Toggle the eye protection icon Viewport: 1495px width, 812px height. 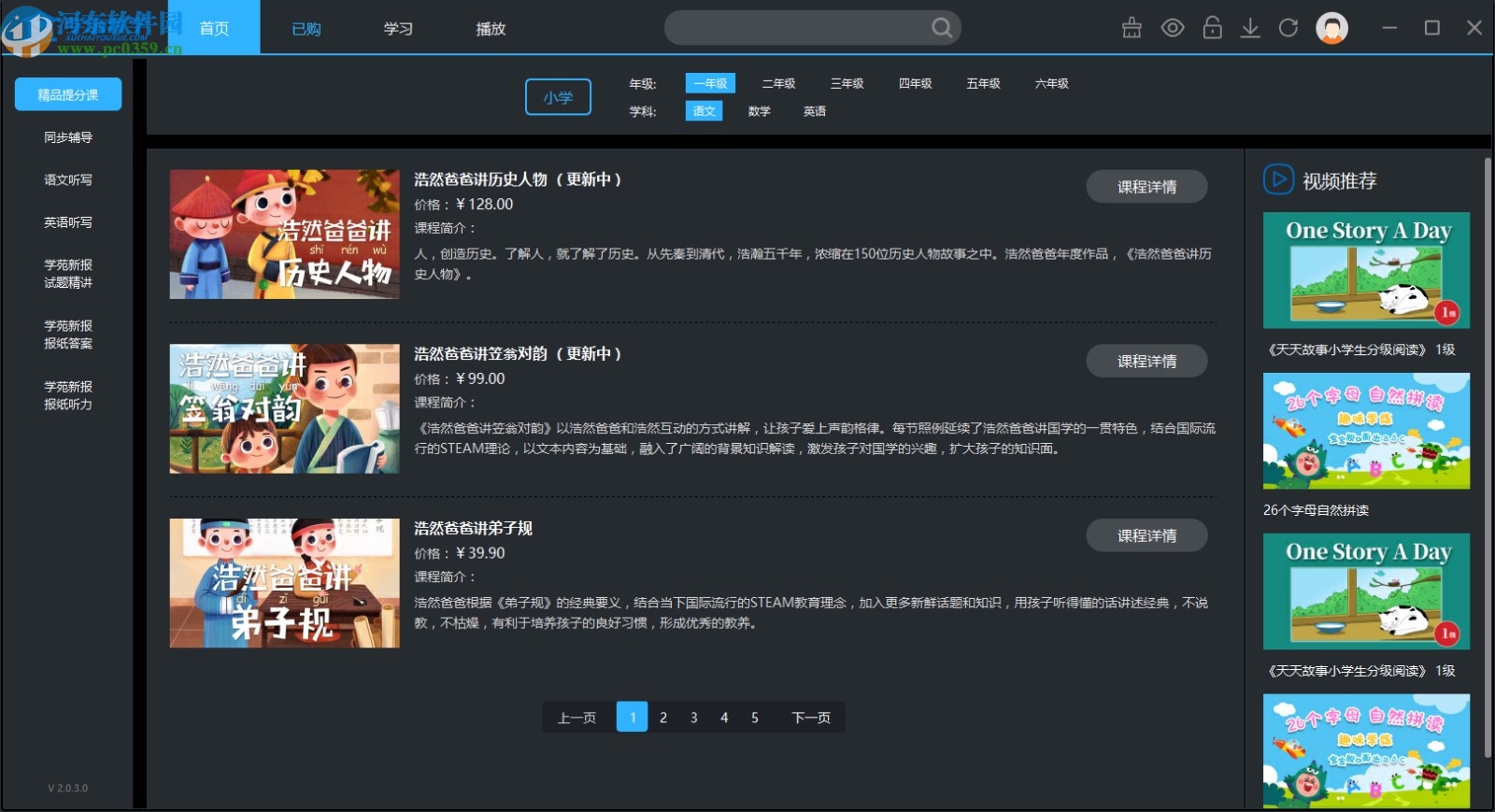pyautogui.click(x=1173, y=28)
